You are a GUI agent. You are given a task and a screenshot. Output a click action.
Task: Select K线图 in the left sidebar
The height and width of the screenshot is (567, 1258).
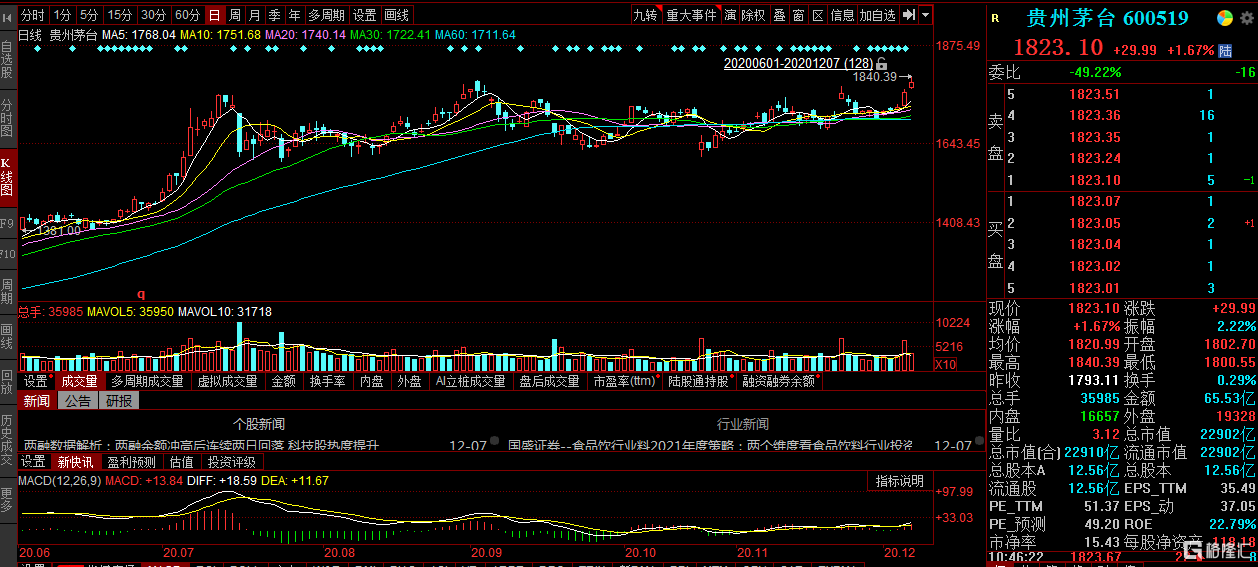[x=7, y=177]
